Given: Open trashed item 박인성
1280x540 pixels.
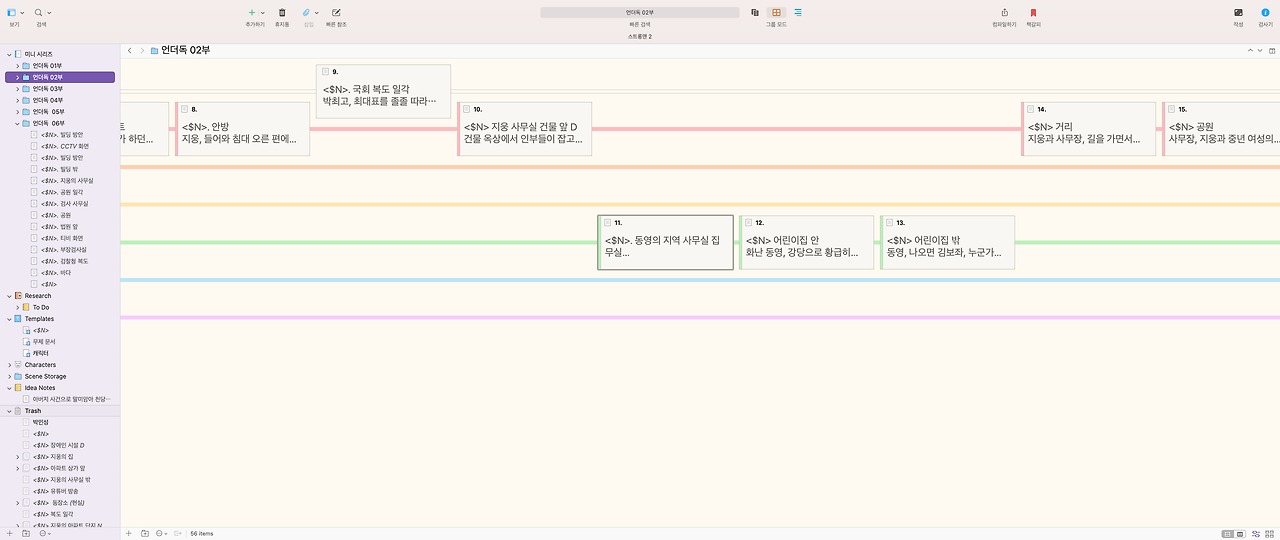Looking at the screenshot, I should [x=40, y=422].
